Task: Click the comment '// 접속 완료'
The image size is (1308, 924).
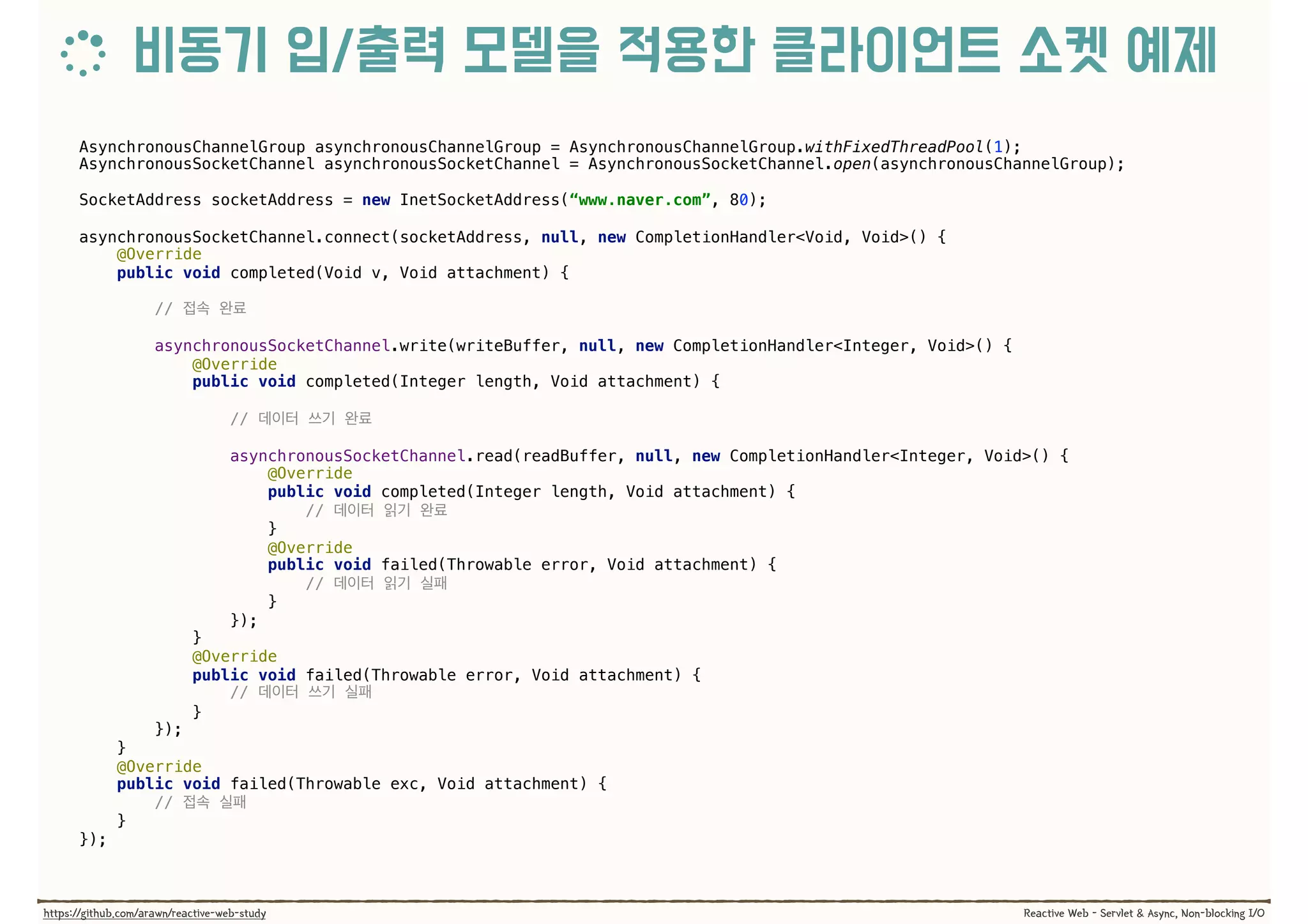Action: click(201, 308)
